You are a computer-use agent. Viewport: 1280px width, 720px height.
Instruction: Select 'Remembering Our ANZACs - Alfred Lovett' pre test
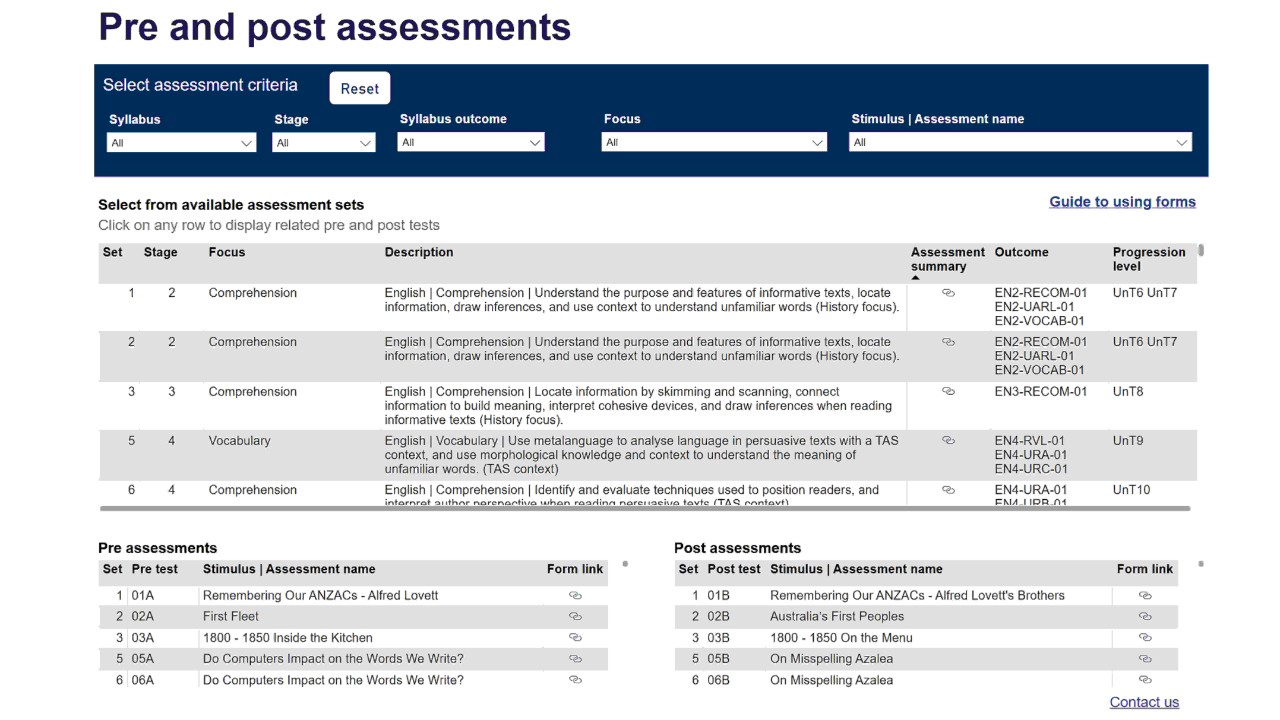coord(320,595)
